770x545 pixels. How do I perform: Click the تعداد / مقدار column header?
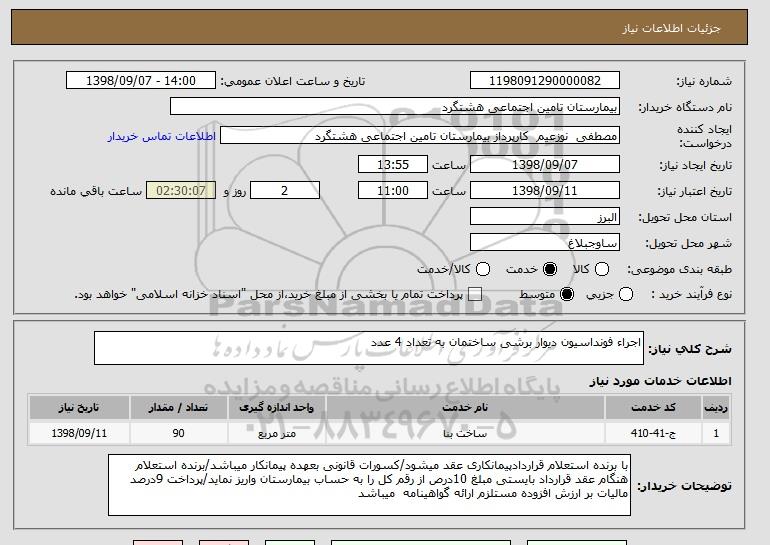pos(178,408)
